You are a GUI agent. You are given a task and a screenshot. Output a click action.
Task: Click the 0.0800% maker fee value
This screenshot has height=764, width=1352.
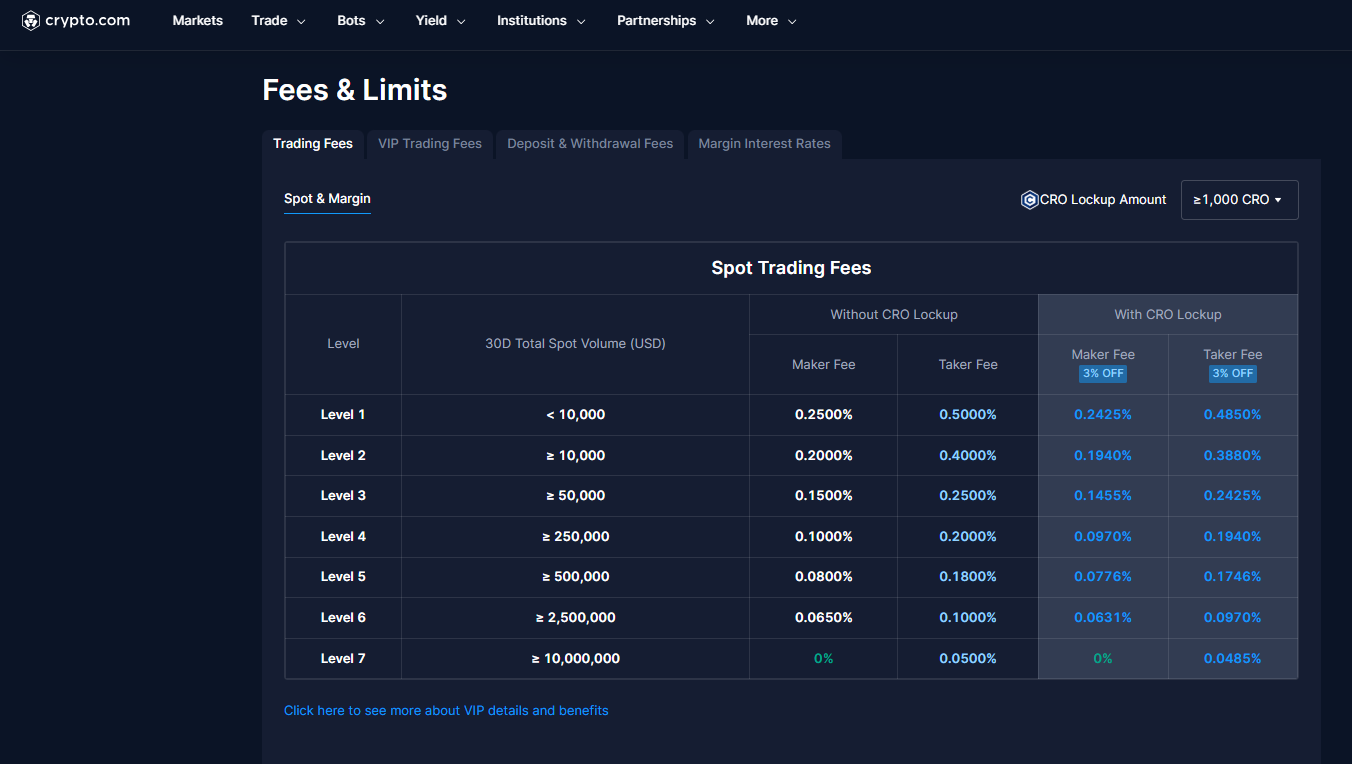coord(824,576)
